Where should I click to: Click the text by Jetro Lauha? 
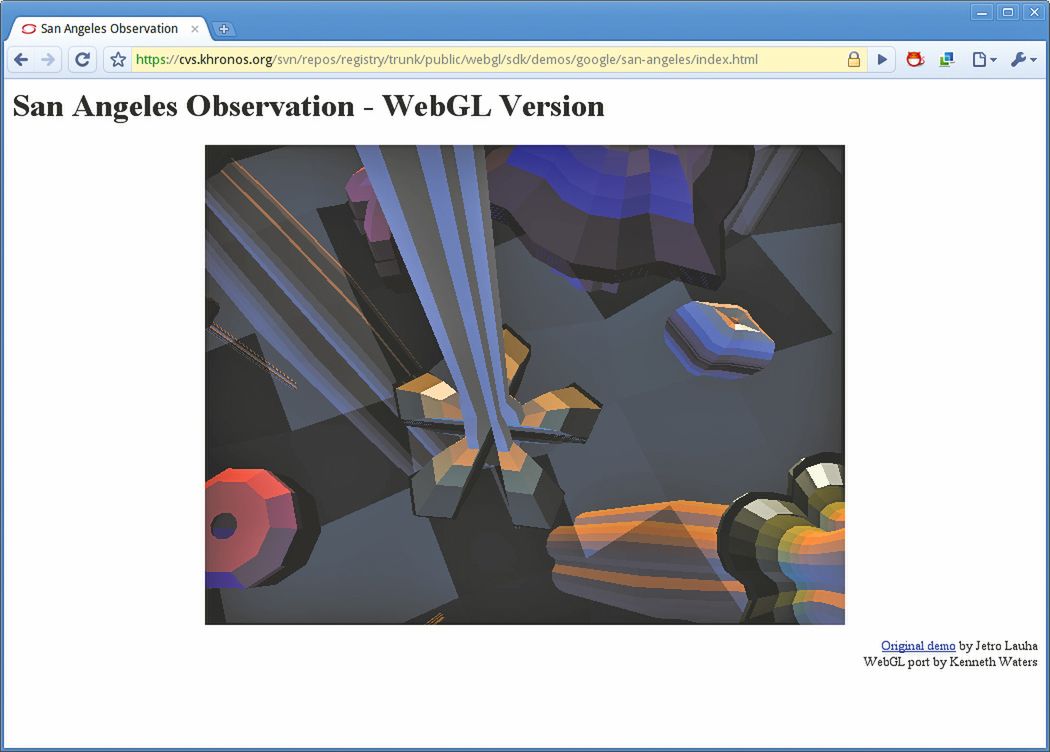coord(998,646)
